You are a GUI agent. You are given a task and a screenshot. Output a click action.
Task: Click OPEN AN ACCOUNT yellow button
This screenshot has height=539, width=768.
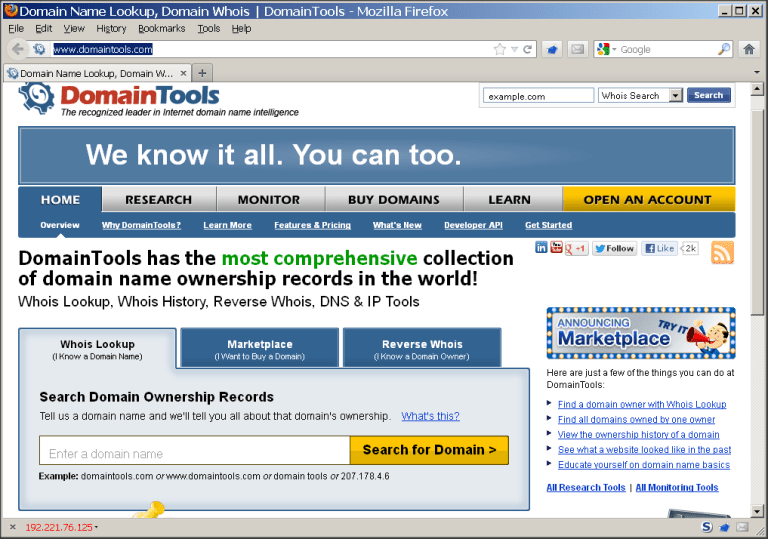648,199
